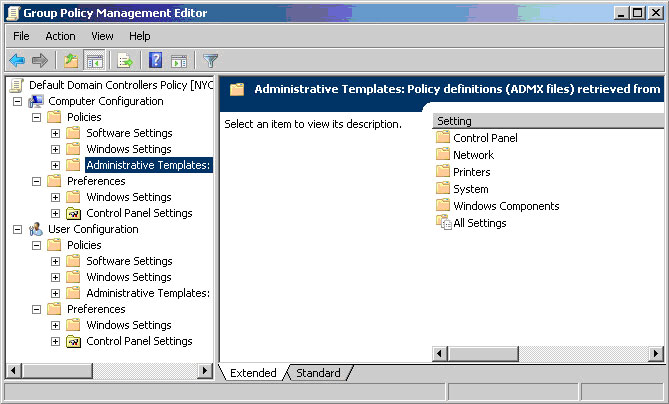This screenshot has width=669, height=404.
Task: Click the Export List toolbar icon
Action: click(x=125, y=60)
